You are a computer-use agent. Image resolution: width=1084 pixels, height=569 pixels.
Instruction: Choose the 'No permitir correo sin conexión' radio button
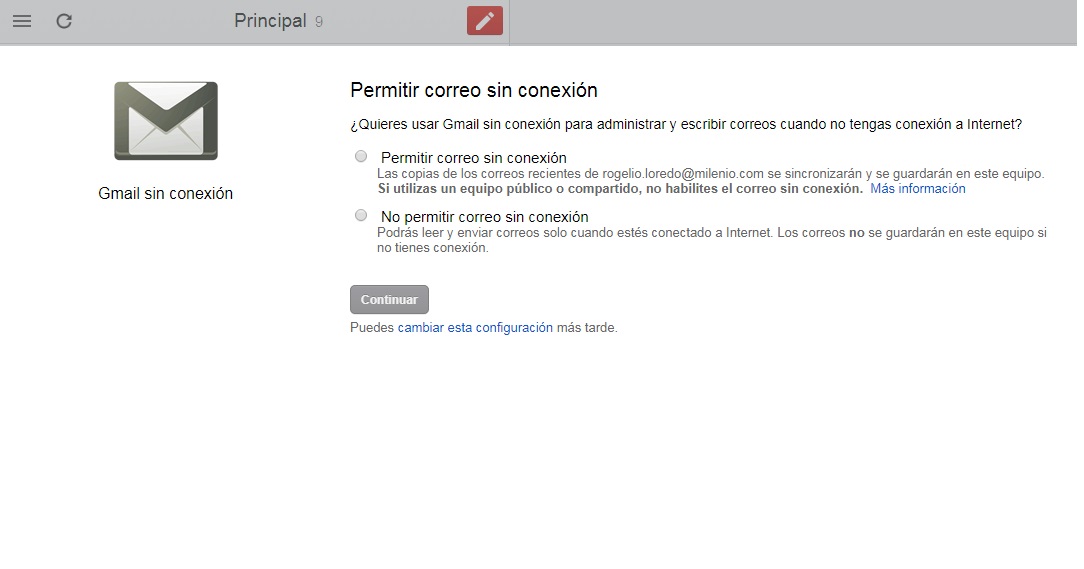[x=361, y=215]
